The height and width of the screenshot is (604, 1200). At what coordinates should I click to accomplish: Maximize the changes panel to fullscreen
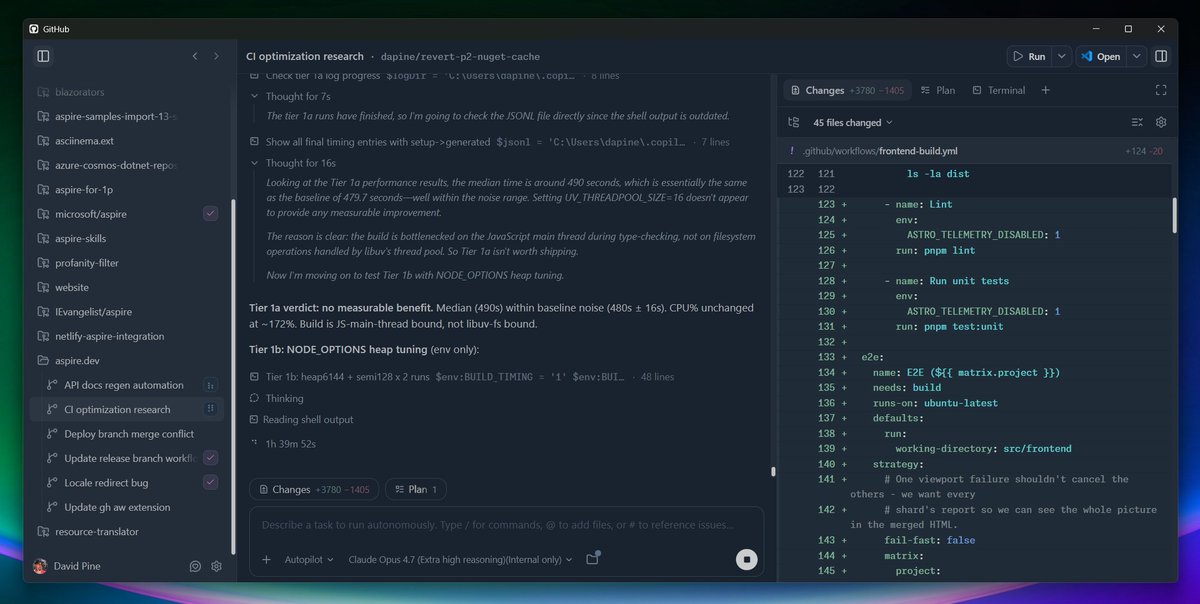[x=1161, y=90]
